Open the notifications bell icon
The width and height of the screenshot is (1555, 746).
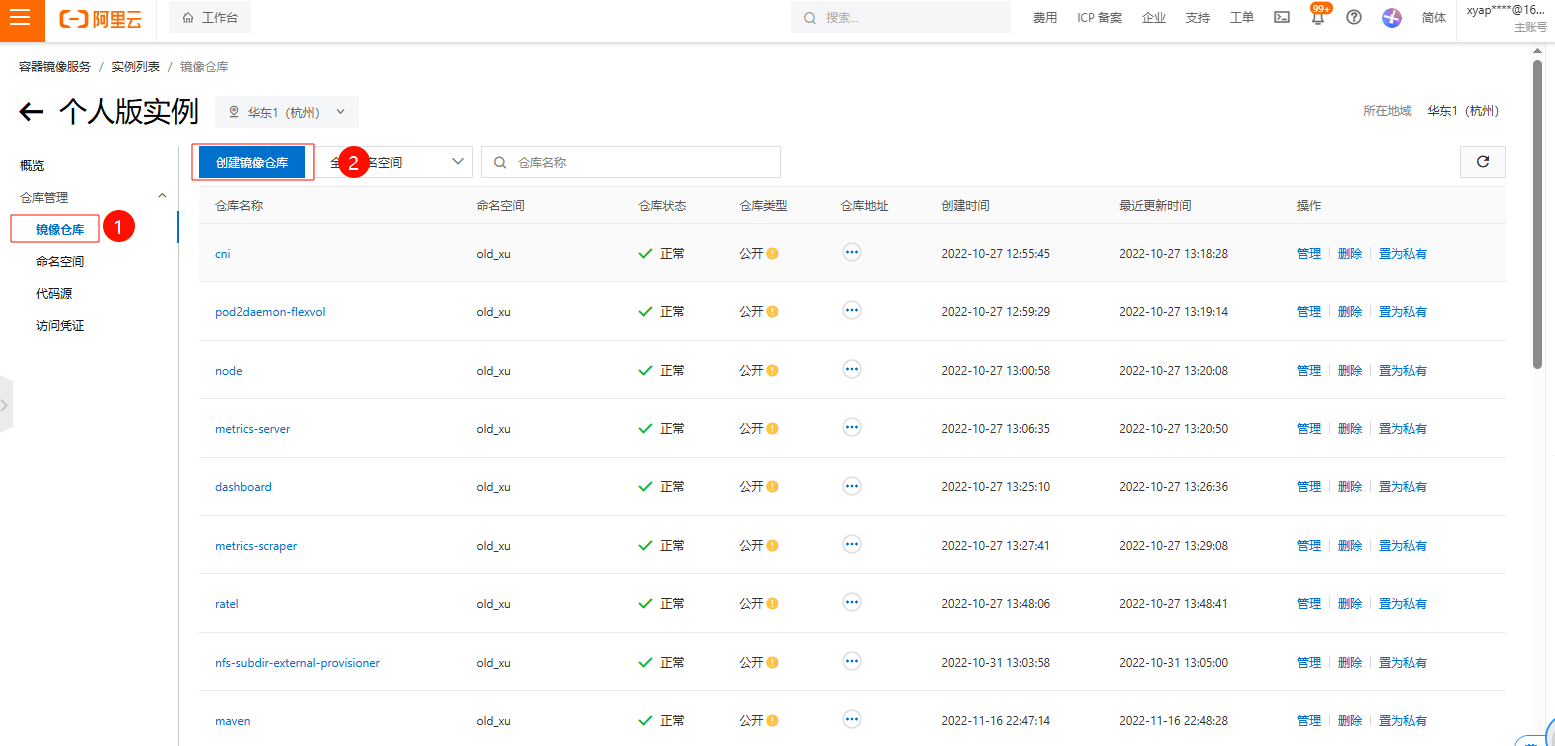click(1317, 18)
